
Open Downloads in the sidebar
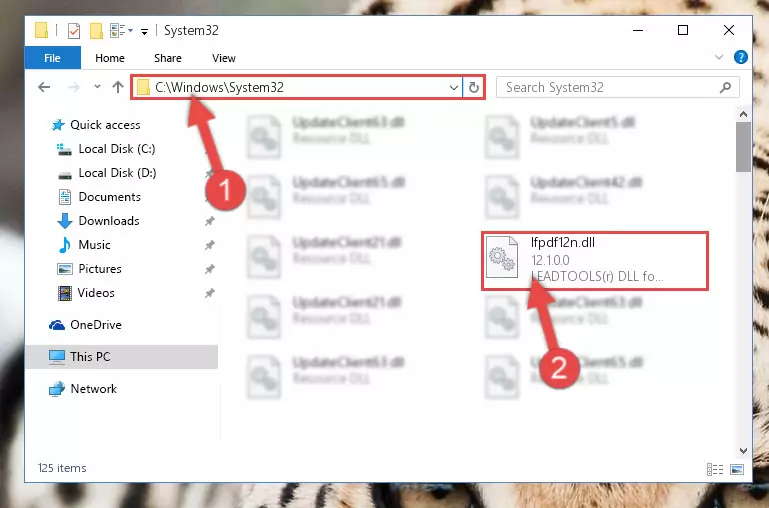(x=99, y=221)
